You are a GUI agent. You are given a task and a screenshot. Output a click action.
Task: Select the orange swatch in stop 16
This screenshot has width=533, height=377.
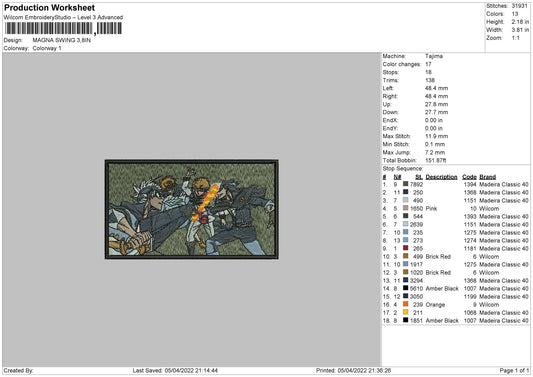405,304
